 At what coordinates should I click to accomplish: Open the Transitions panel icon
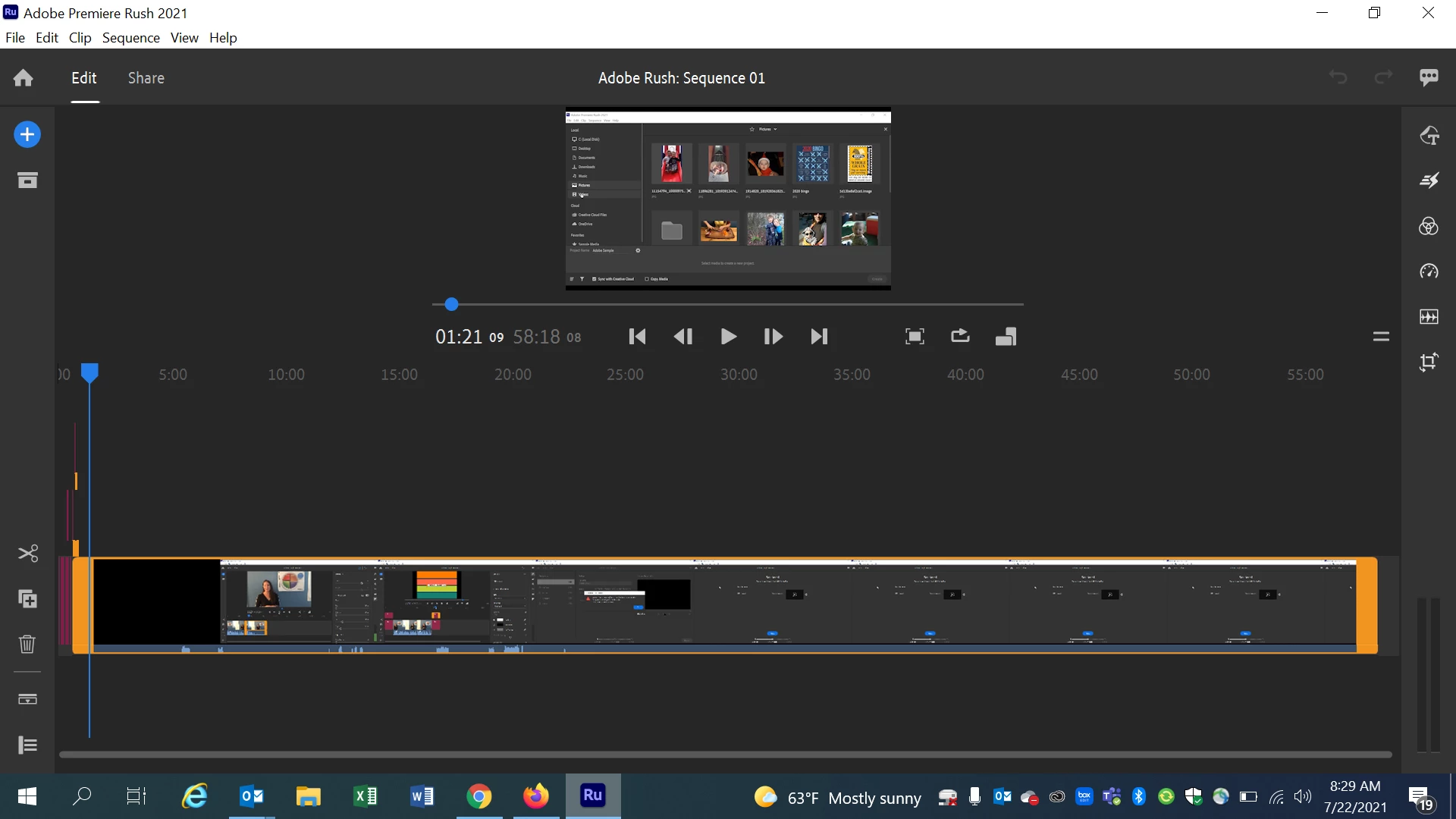tap(1429, 180)
